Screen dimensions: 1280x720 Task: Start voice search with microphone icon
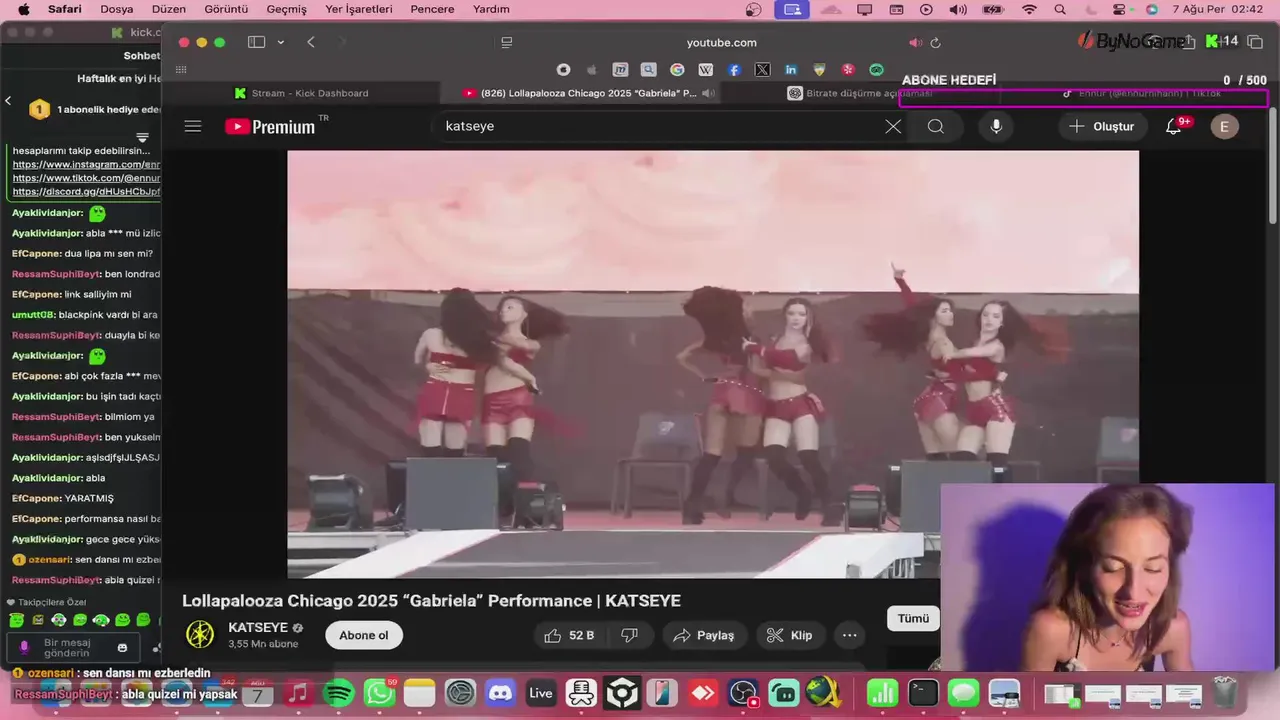point(995,126)
